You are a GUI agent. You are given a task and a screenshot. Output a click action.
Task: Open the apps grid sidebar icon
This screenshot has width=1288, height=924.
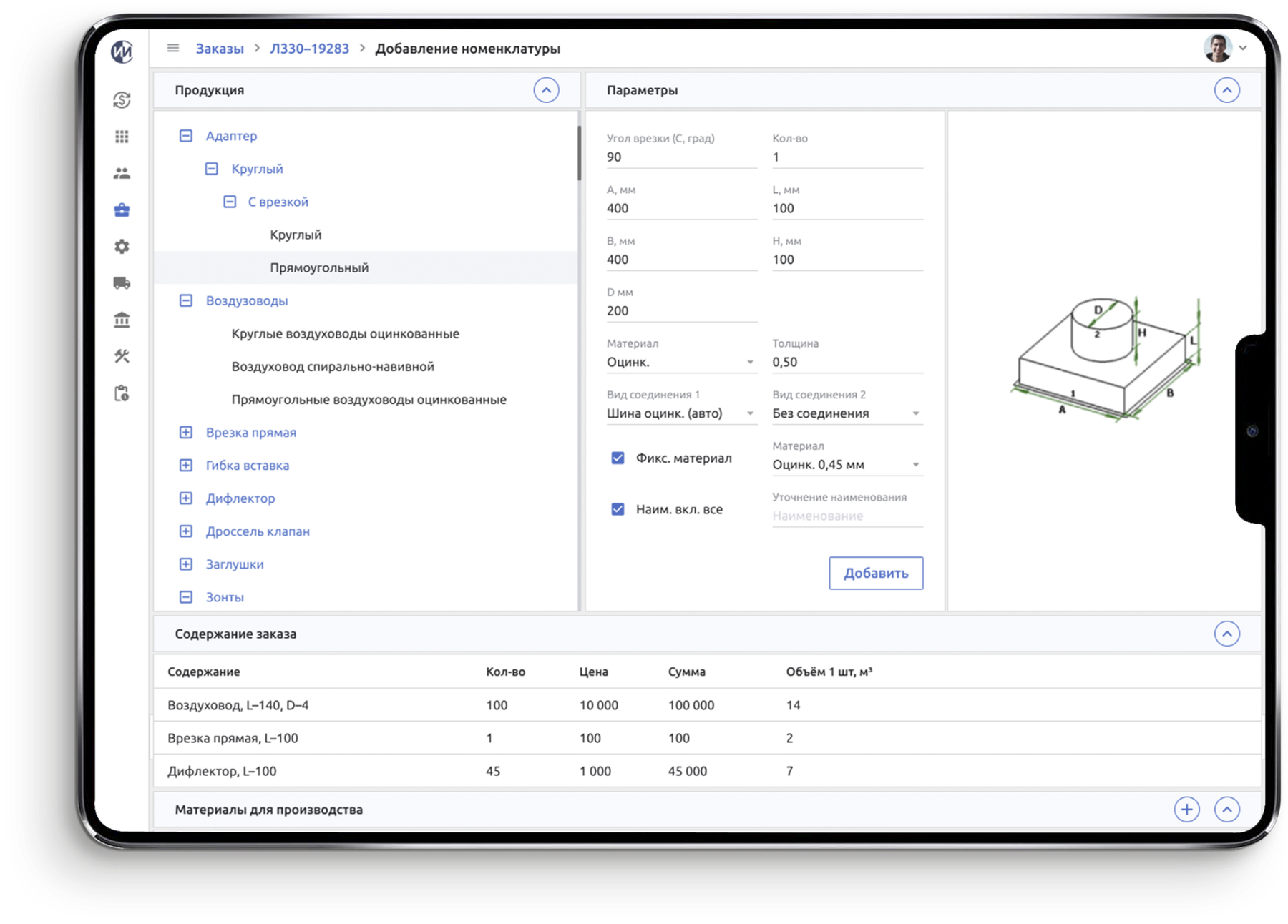[122, 137]
